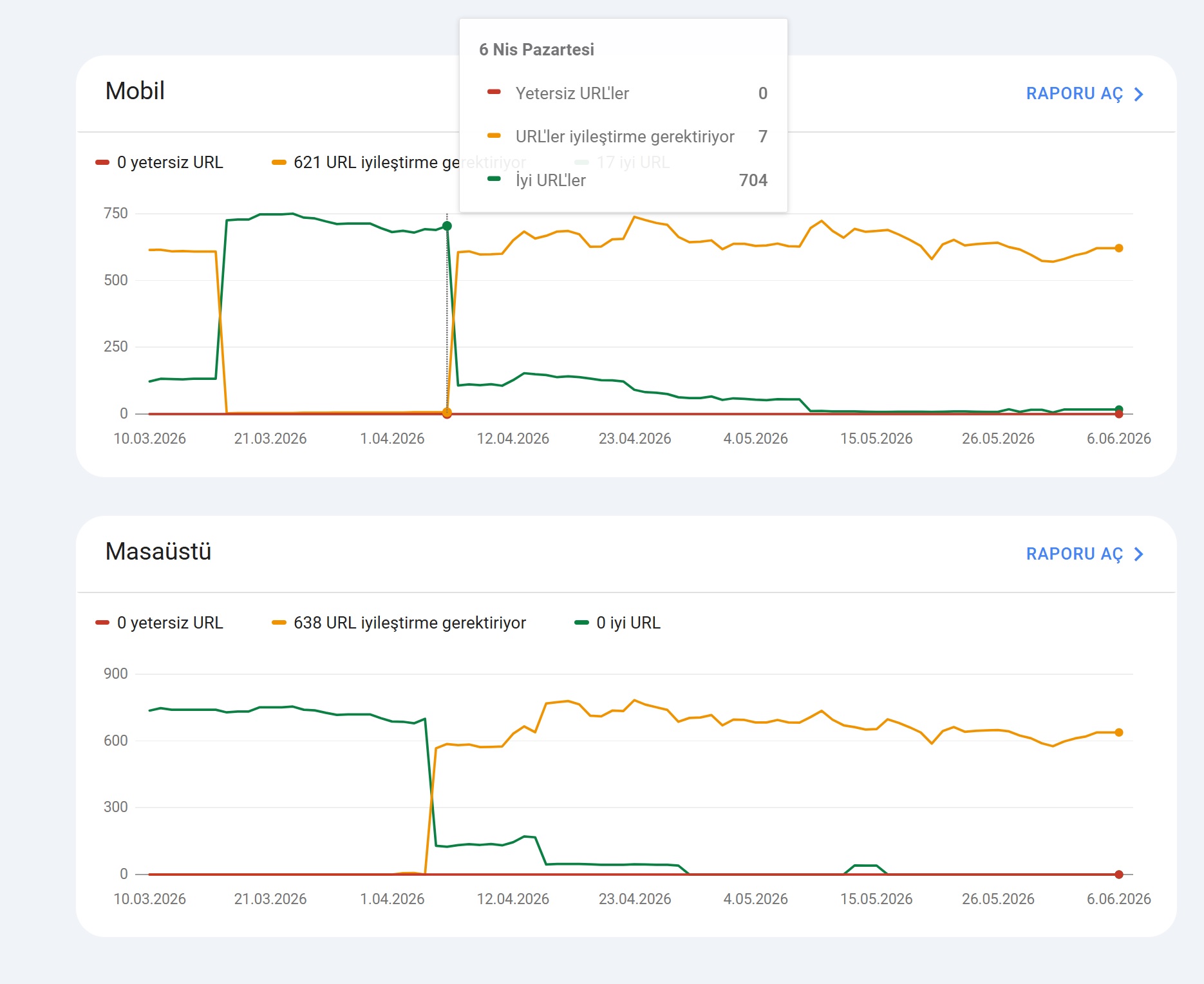
Task: Toggle Masaüstü '0 iyi URL' legend series
Action: 617,623
